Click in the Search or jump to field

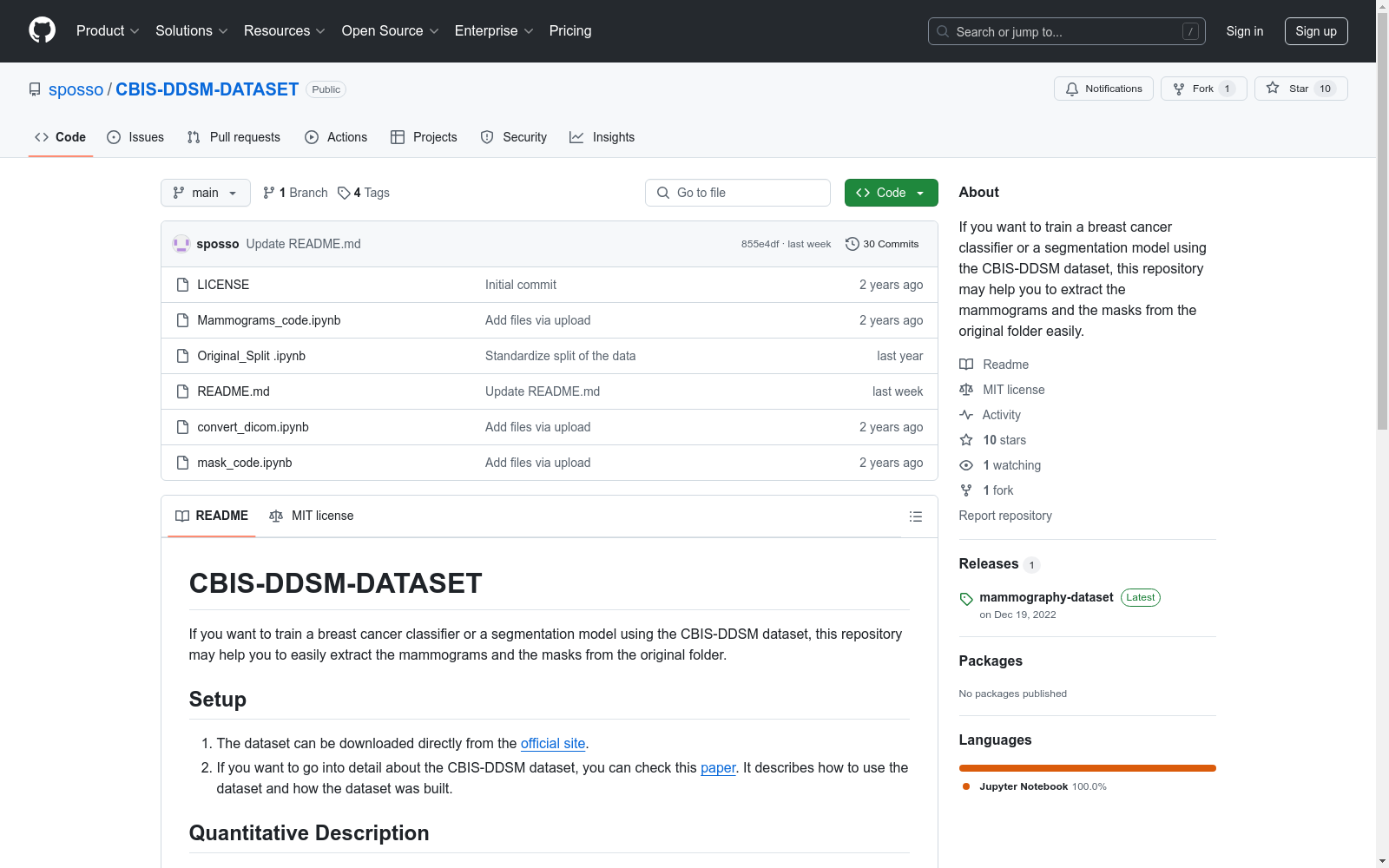[1067, 31]
